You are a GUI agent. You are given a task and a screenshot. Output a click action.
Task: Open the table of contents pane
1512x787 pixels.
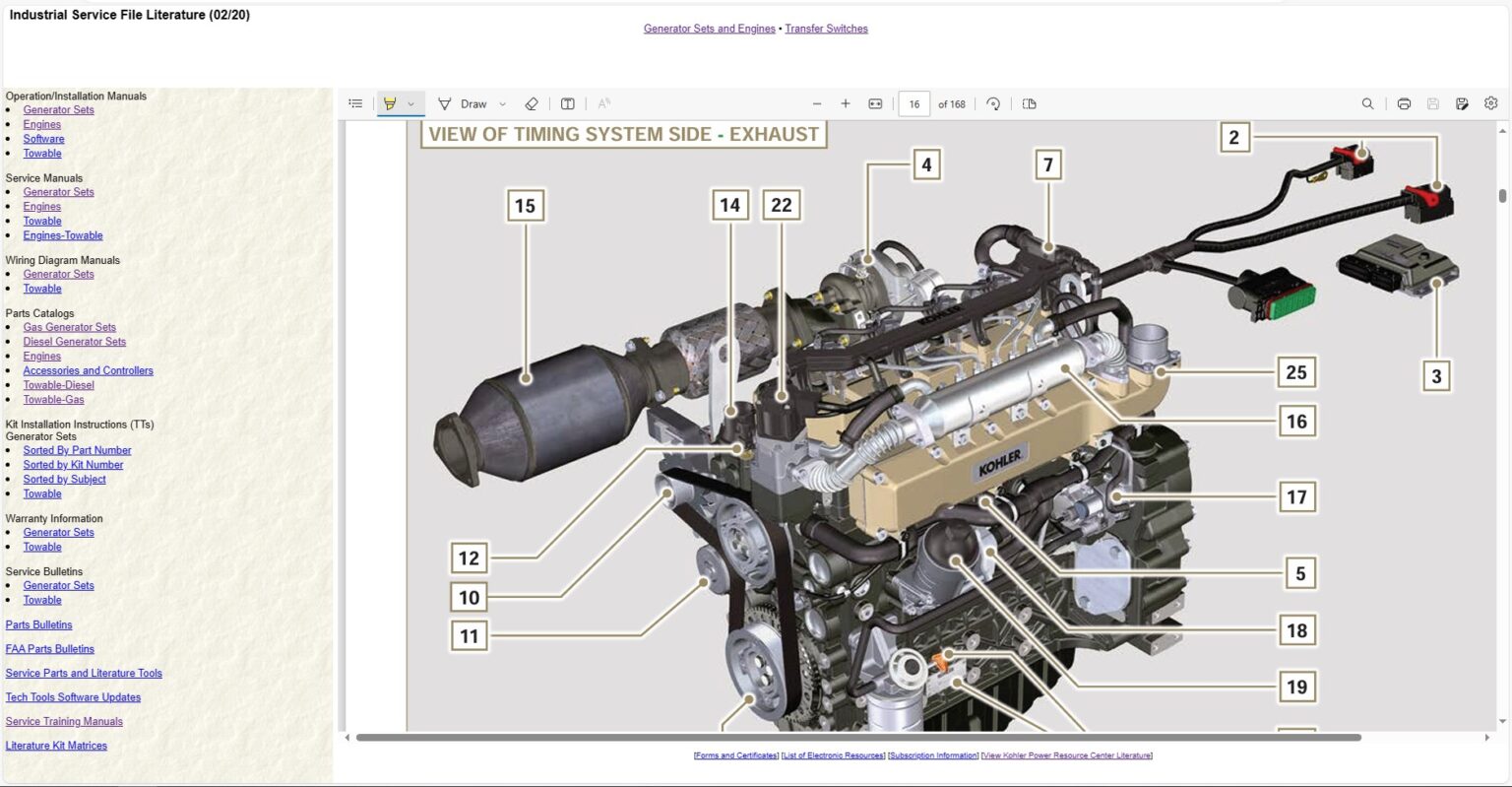pyautogui.click(x=355, y=103)
